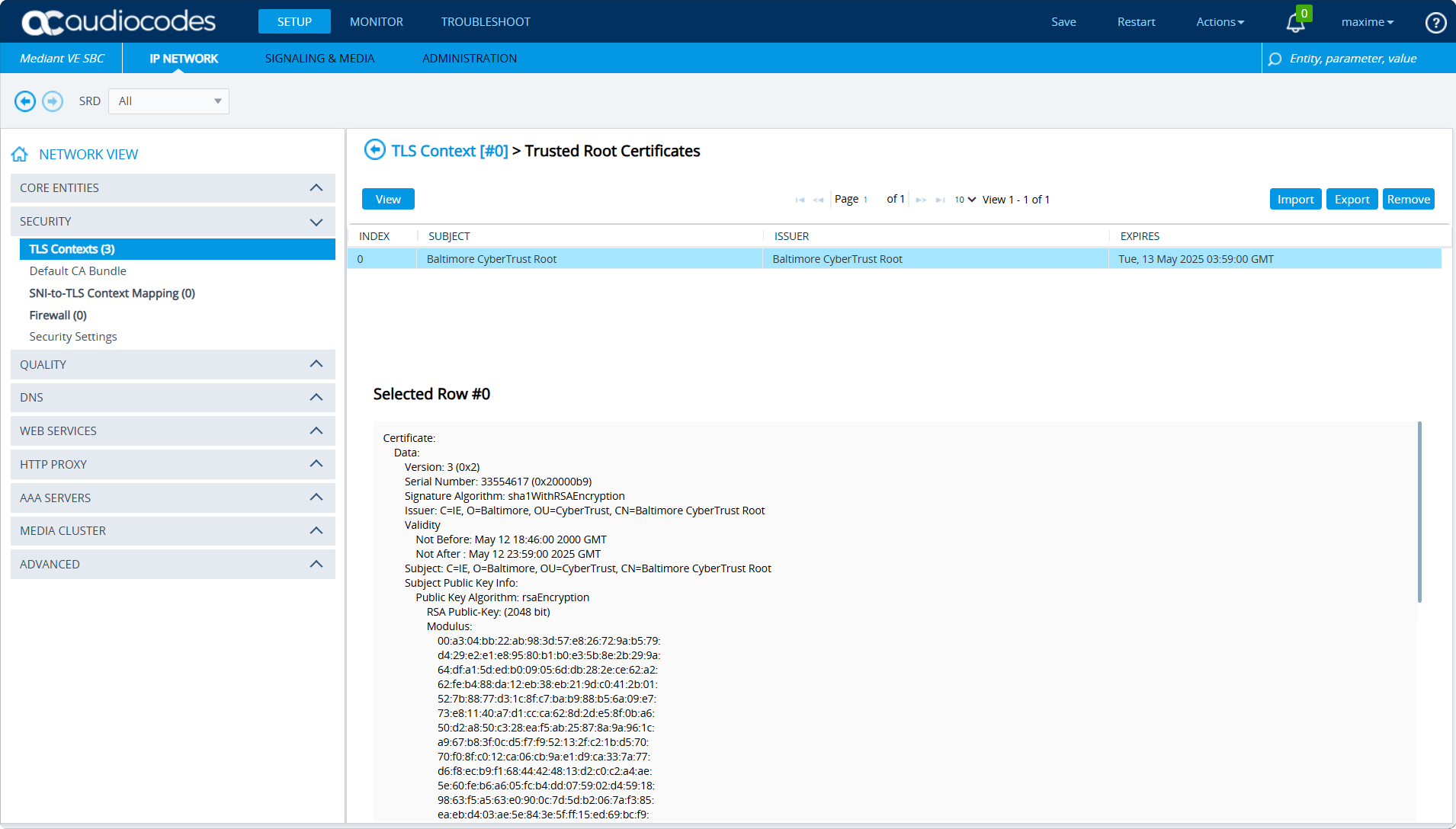Click the notification bell icon

[1295, 23]
